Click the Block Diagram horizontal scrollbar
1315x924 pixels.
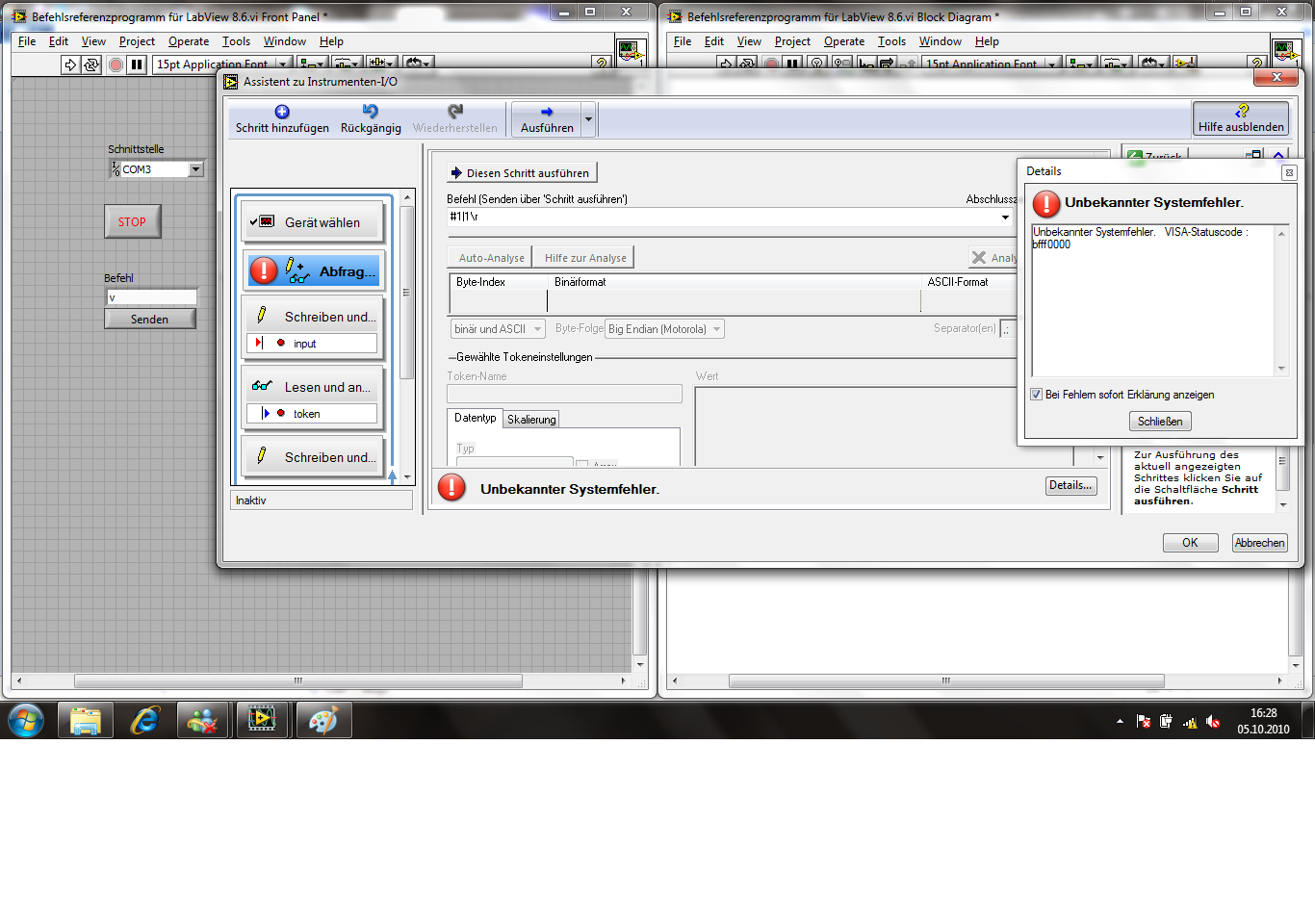click(x=946, y=680)
